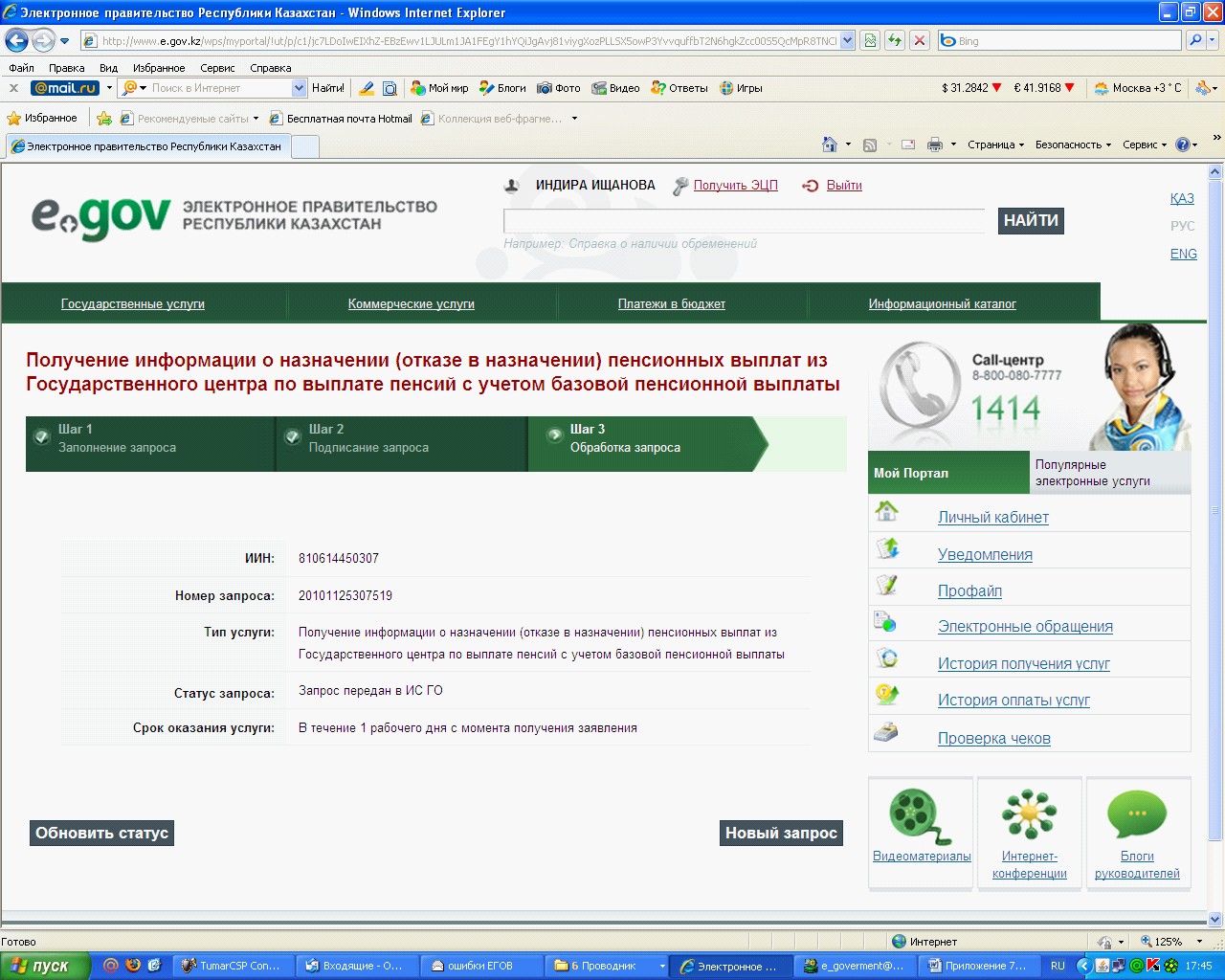Switch language to ENG link
Viewport: 1225px width, 980px height.
1184,254
